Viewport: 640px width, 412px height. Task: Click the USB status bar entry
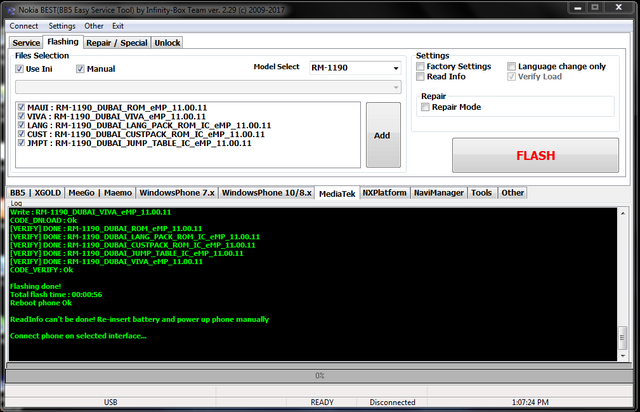coord(111,402)
